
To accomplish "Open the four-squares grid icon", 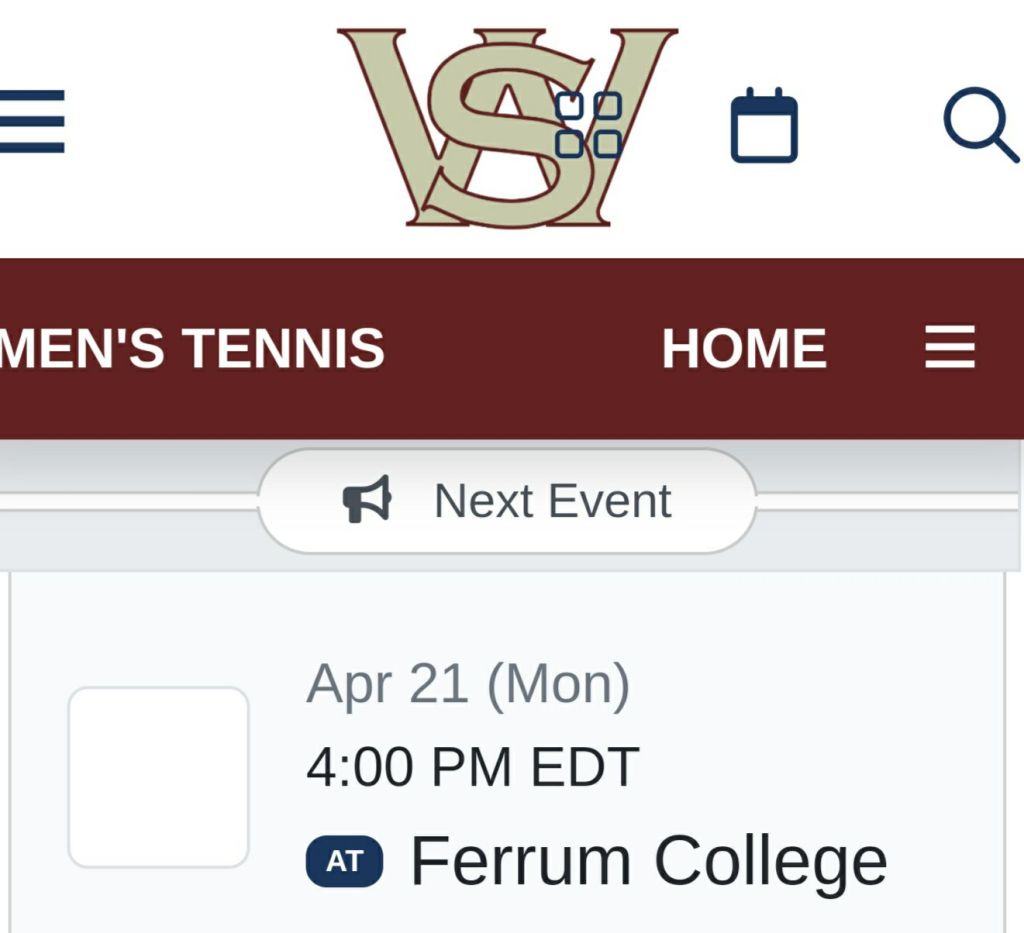I will pyautogui.click(x=588, y=125).
